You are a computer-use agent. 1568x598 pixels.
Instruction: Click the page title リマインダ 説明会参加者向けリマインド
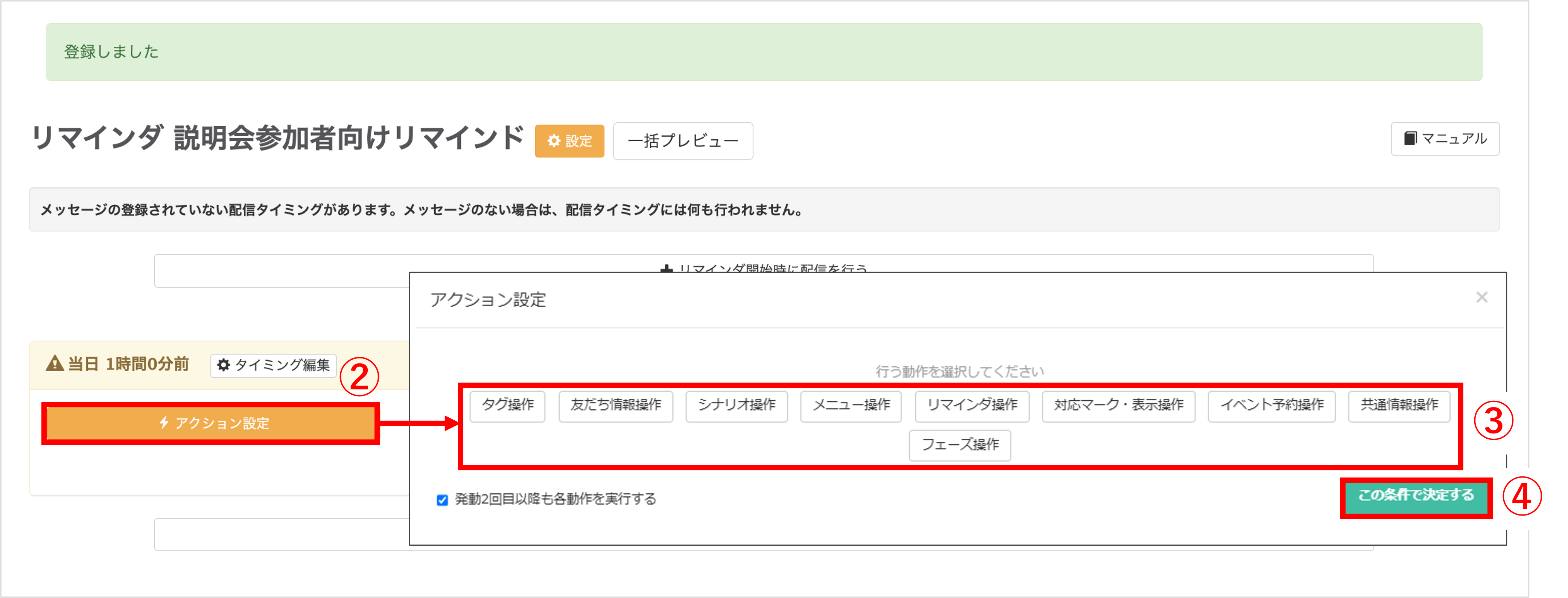pyautogui.click(x=277, y=137)
